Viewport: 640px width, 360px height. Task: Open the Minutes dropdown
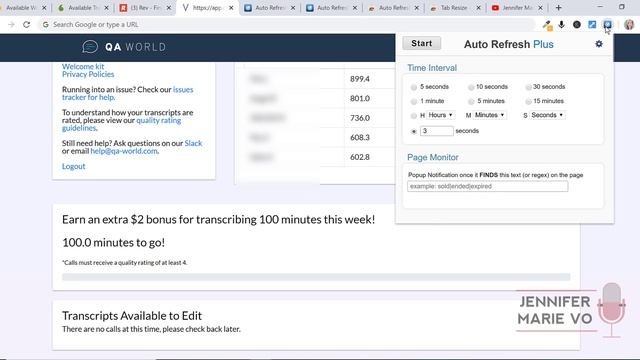(490, 115)
